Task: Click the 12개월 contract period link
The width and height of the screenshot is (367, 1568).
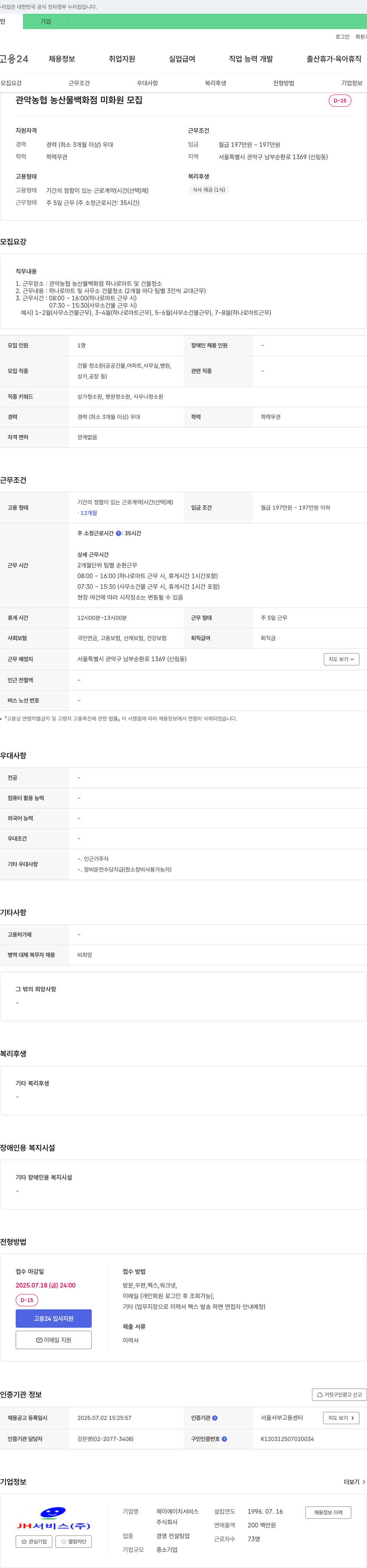Action: pyautogui.click(x=88, y=513)
